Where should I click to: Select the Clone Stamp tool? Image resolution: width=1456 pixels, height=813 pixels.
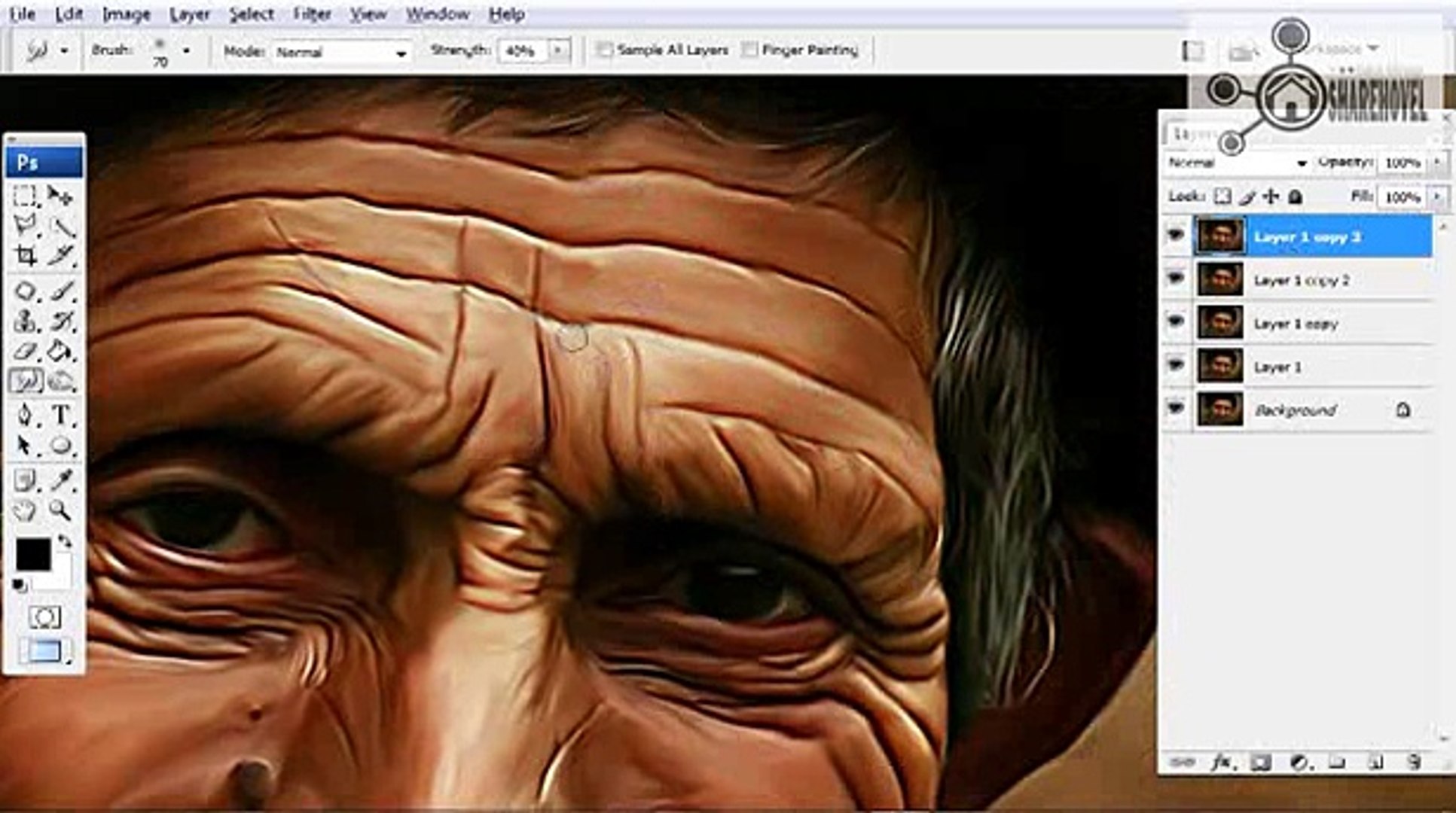coord(26,321)
